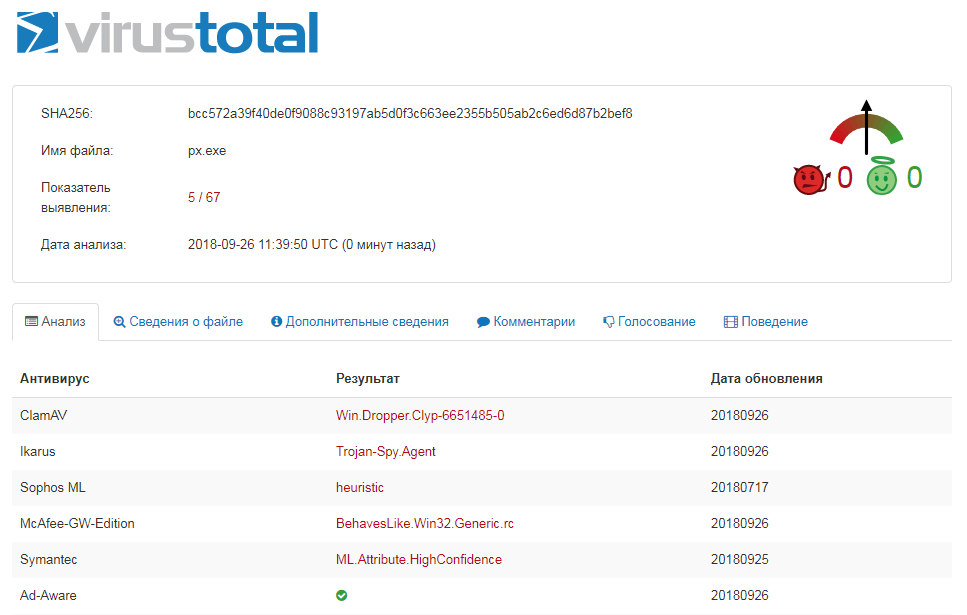Click the speech bubble icon beside Комментарии
Image resolution: width=967 pixels, height=615 pixels.
pos(483,322)
